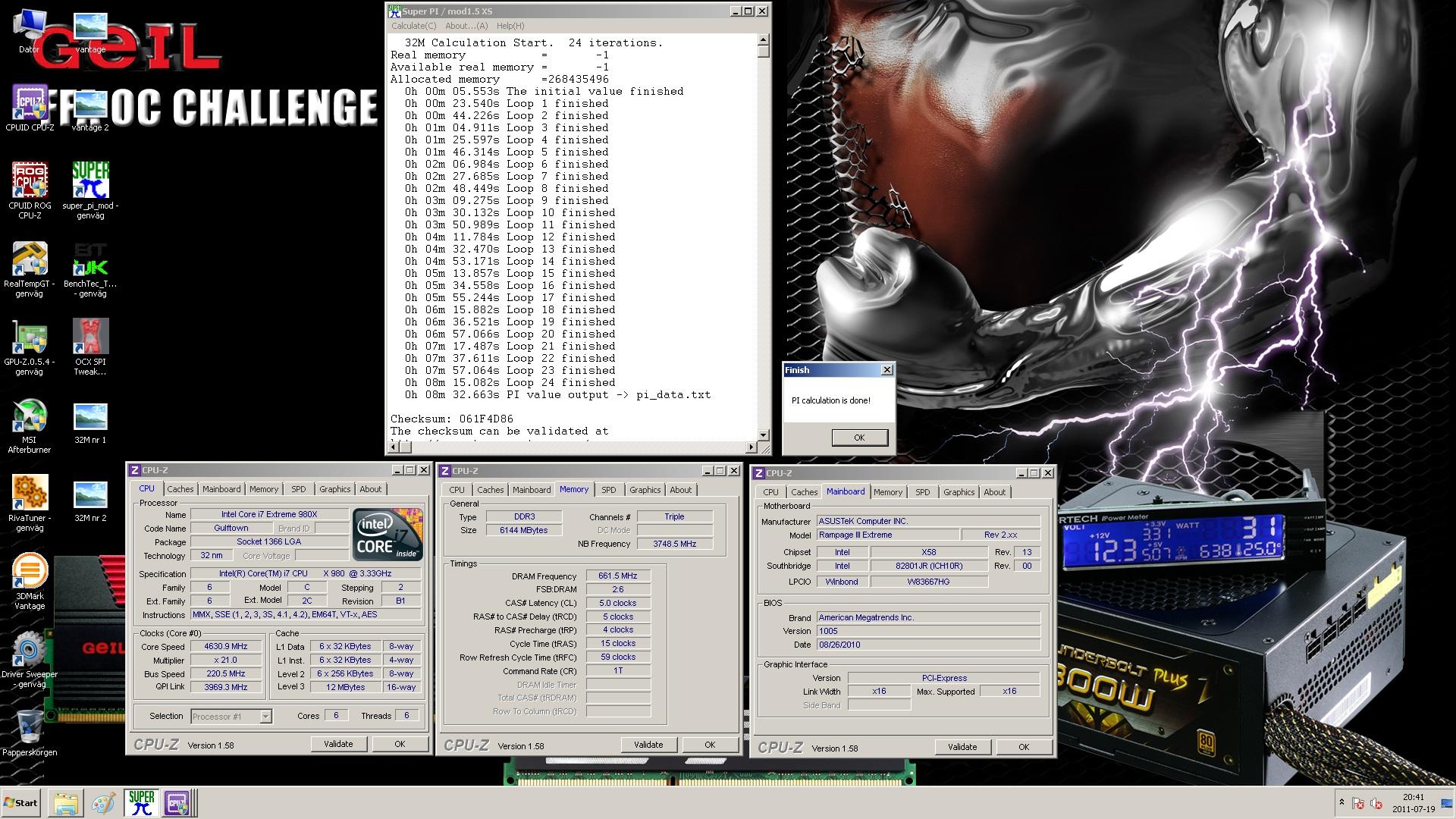Launch the CPUID CPU-Z desktop shortcut
The image size is (1456, 819).
pos(30,108)
